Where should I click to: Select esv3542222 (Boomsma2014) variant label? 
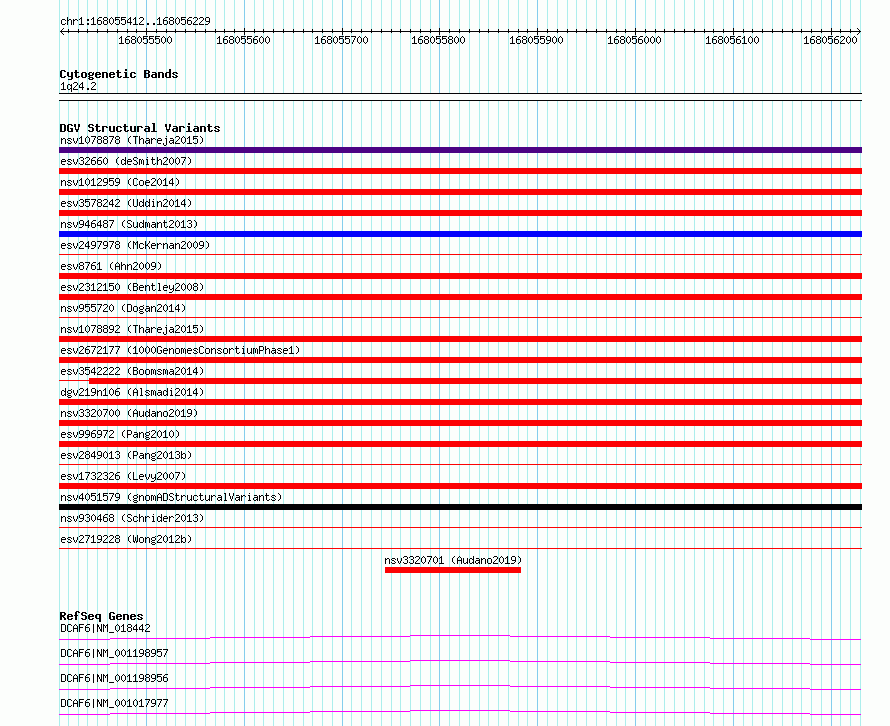tap(132, 371)
